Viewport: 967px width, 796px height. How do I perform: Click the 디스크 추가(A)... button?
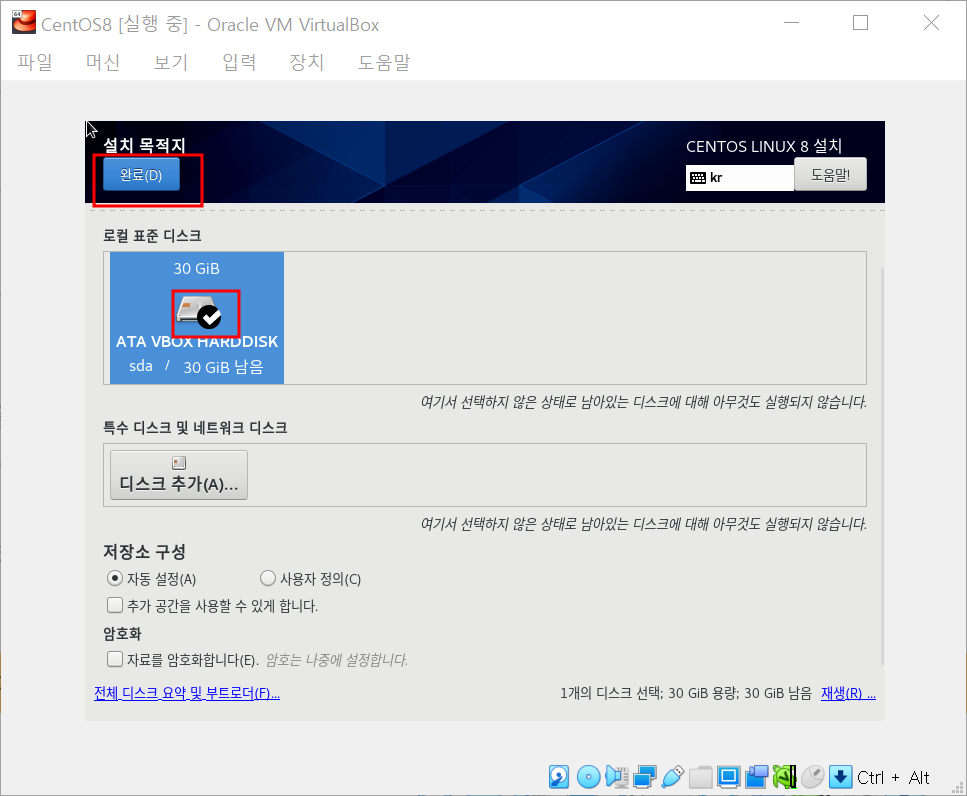click(x=179, y=475)
